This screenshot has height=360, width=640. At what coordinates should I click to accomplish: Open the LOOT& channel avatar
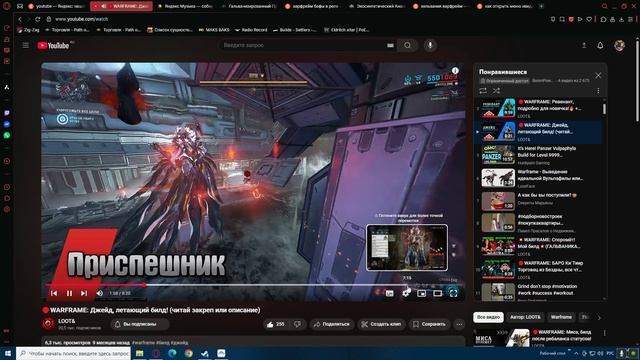pos(48,324)
